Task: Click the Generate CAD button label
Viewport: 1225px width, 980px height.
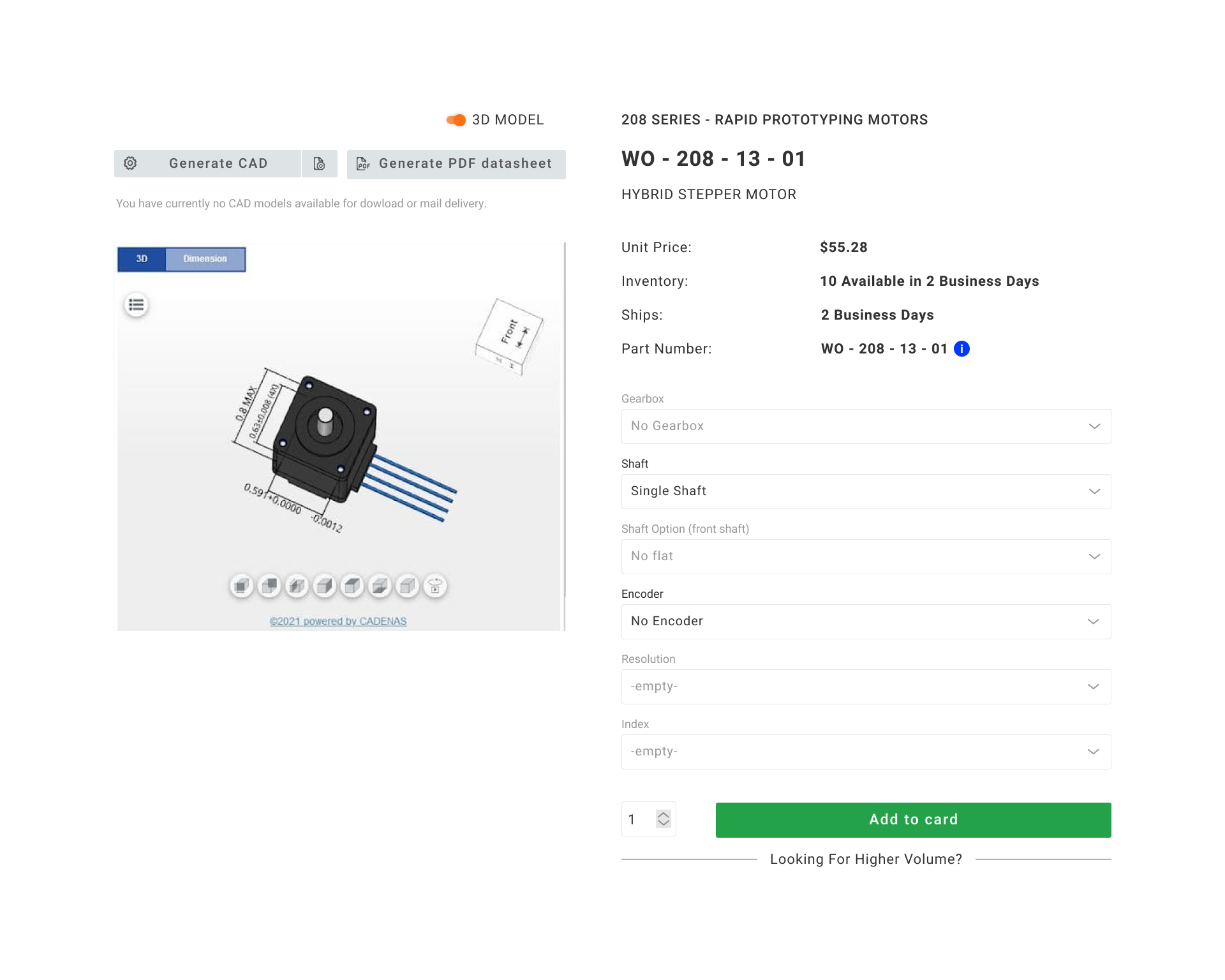Action: [218, 163]
